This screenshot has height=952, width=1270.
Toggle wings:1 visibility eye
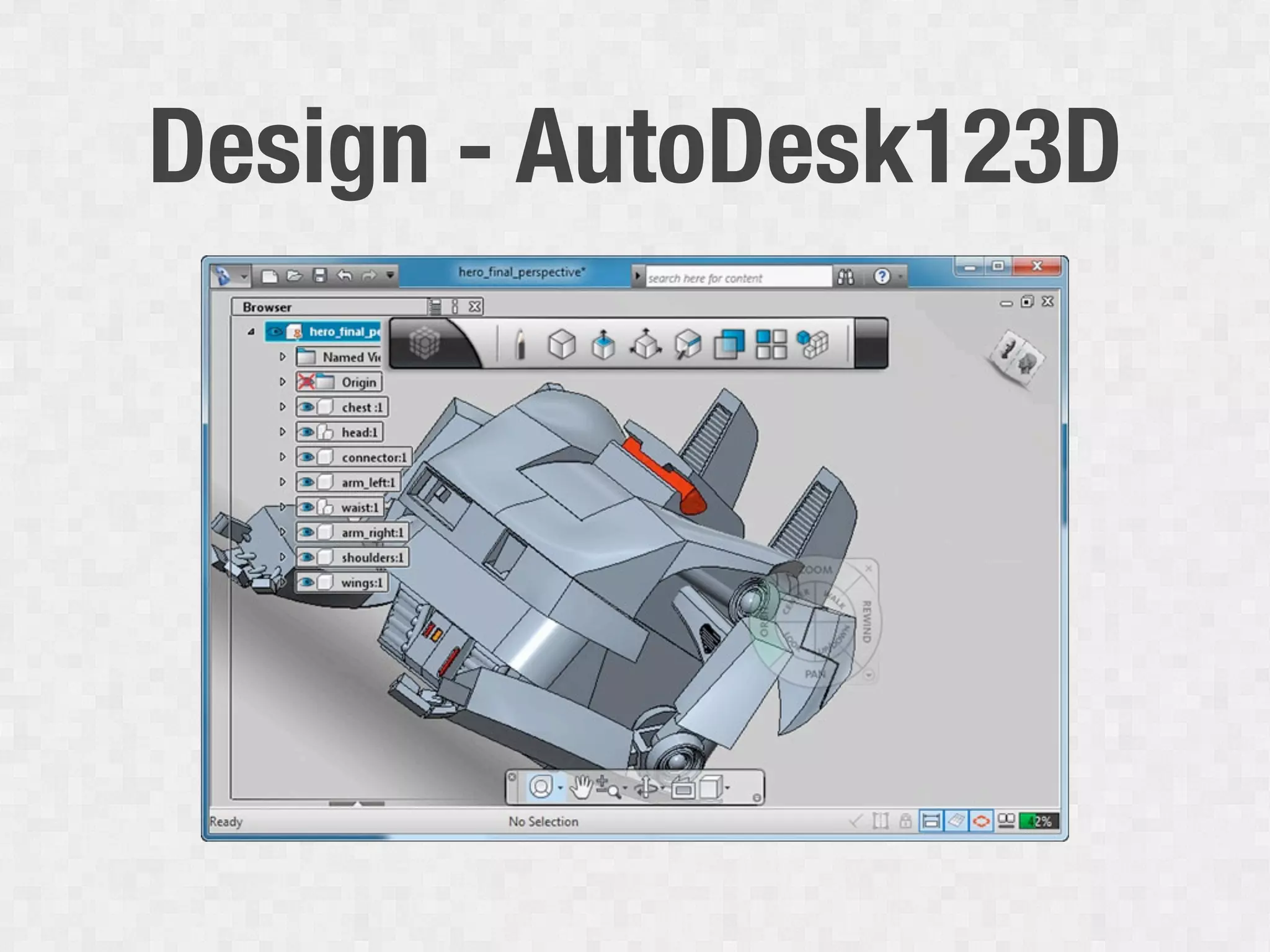306,583
